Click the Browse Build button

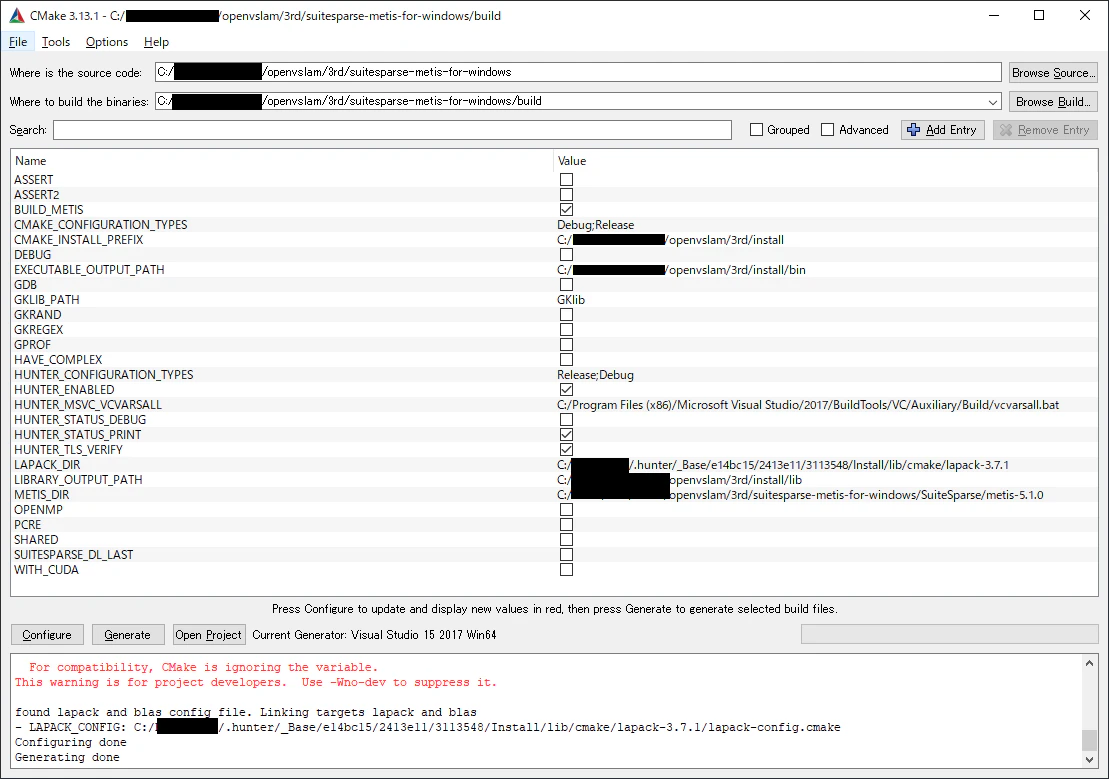coord(1053,101)
